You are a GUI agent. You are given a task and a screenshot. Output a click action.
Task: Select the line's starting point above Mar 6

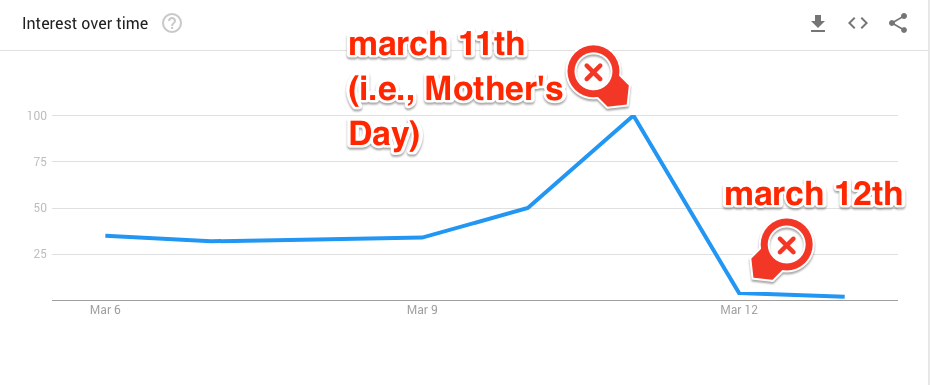pyautogui.click(x=106, y=236)
